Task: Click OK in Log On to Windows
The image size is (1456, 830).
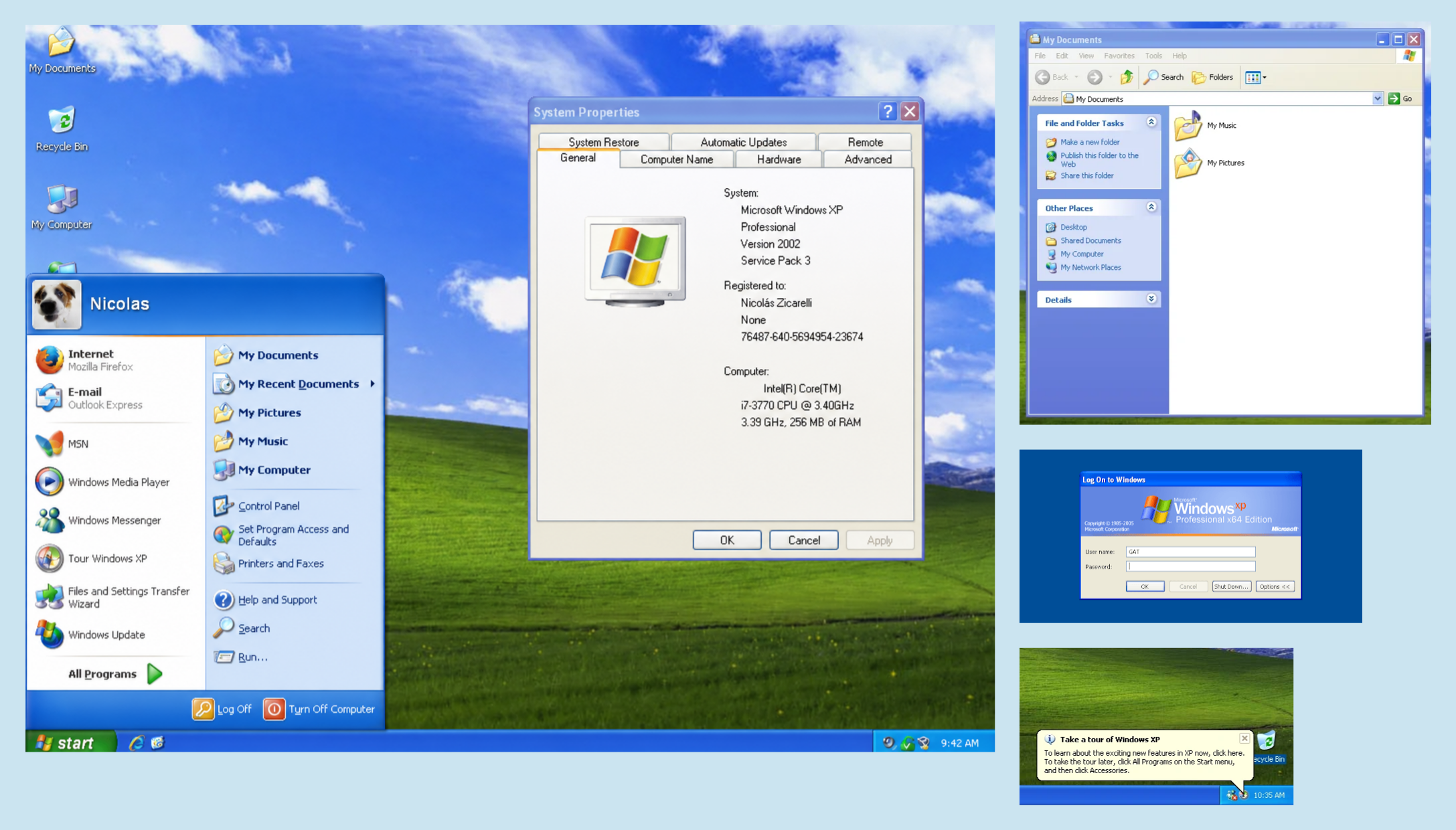Action: point(1145,586)
